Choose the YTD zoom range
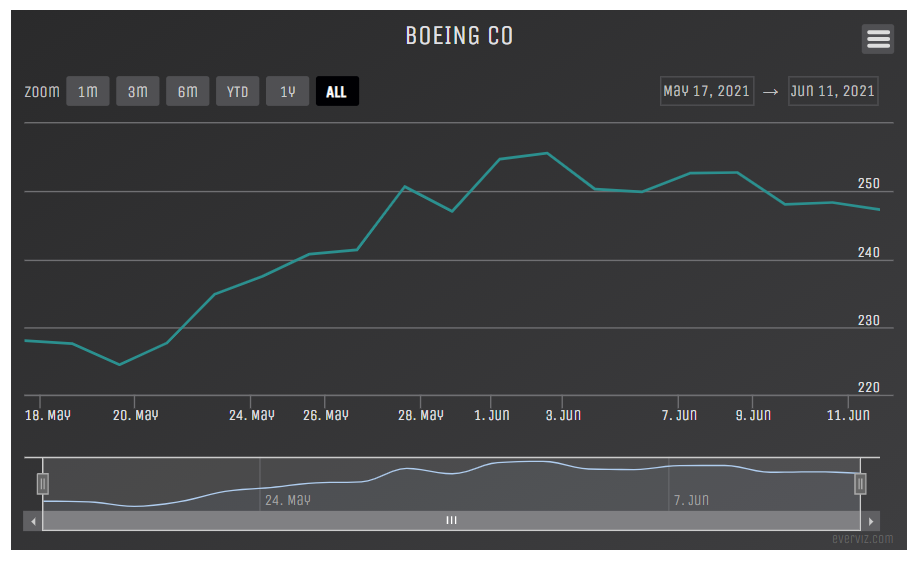The height and width of the screenshot is (561, 914). click(x=238, y=92)
